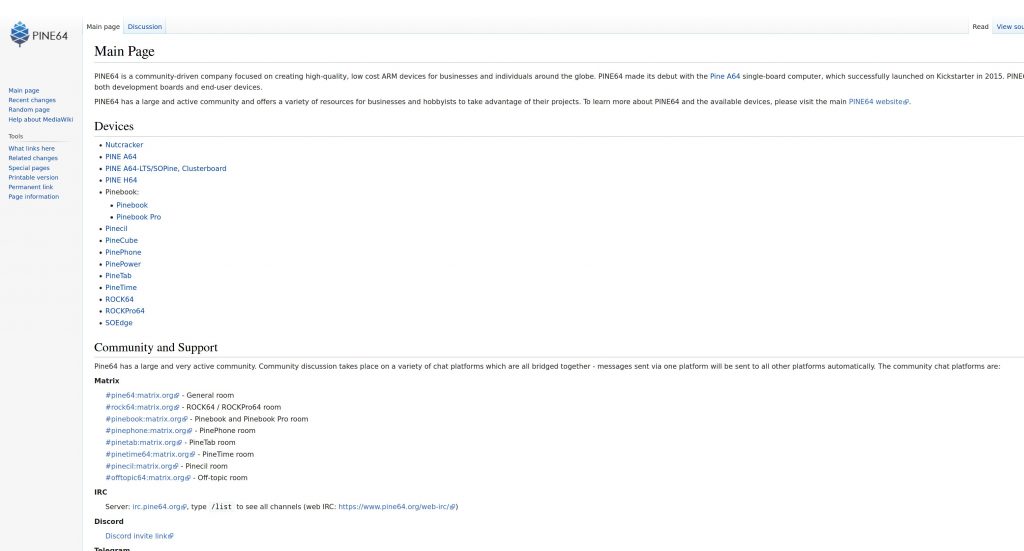The image size is (1024, 551).
Task: Open Printable version link
Action: (x=33, y=177)
